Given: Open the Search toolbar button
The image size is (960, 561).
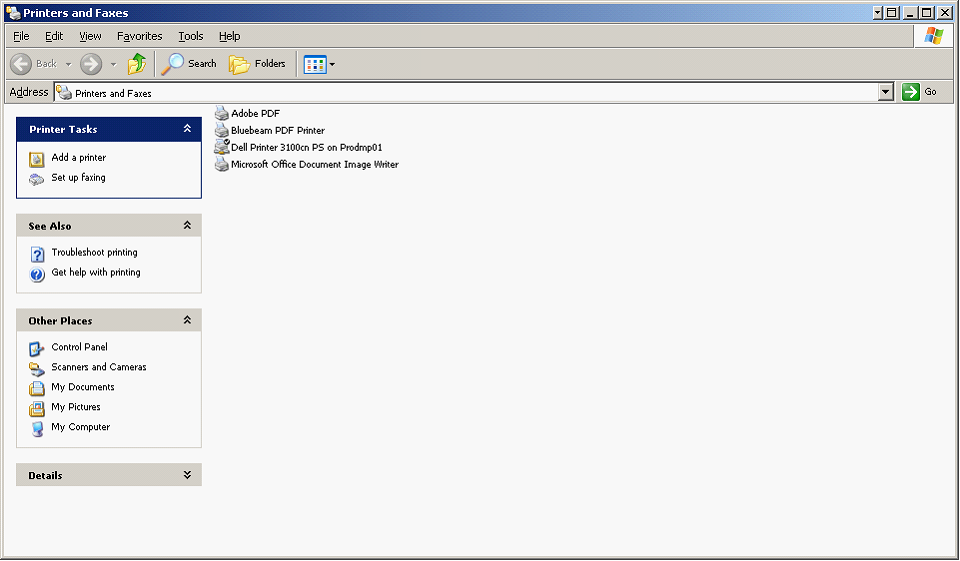Looking at the screenshot, I should [x=190, y=64].
